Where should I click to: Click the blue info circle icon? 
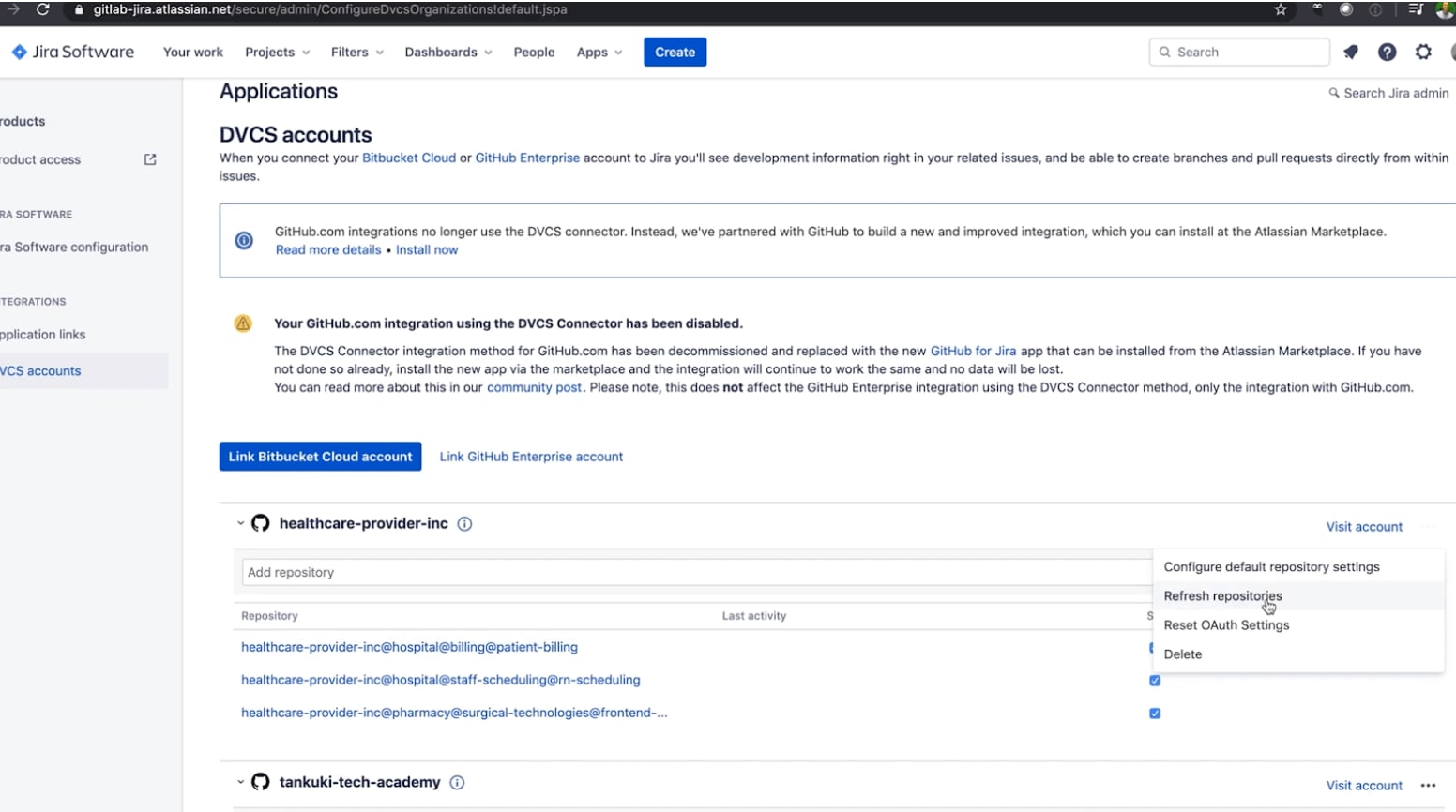(244, 241)
